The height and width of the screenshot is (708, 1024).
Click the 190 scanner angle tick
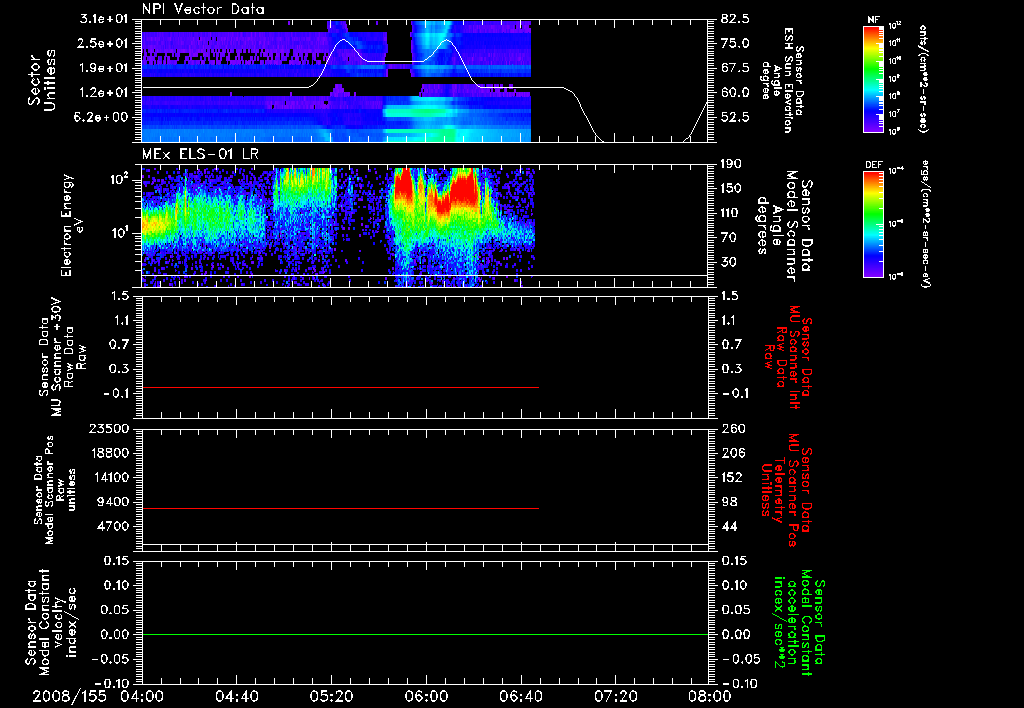[x=732, y=164]
